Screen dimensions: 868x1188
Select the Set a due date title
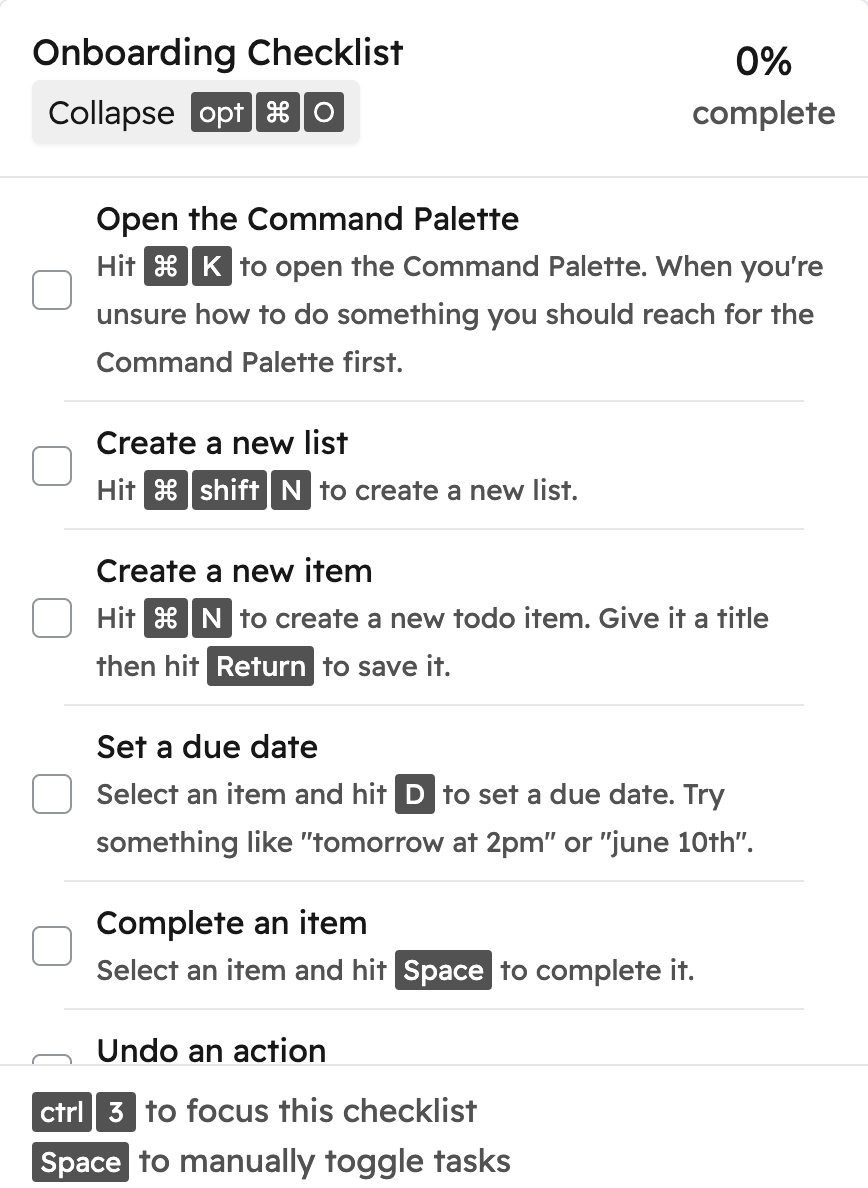[207, 747]
